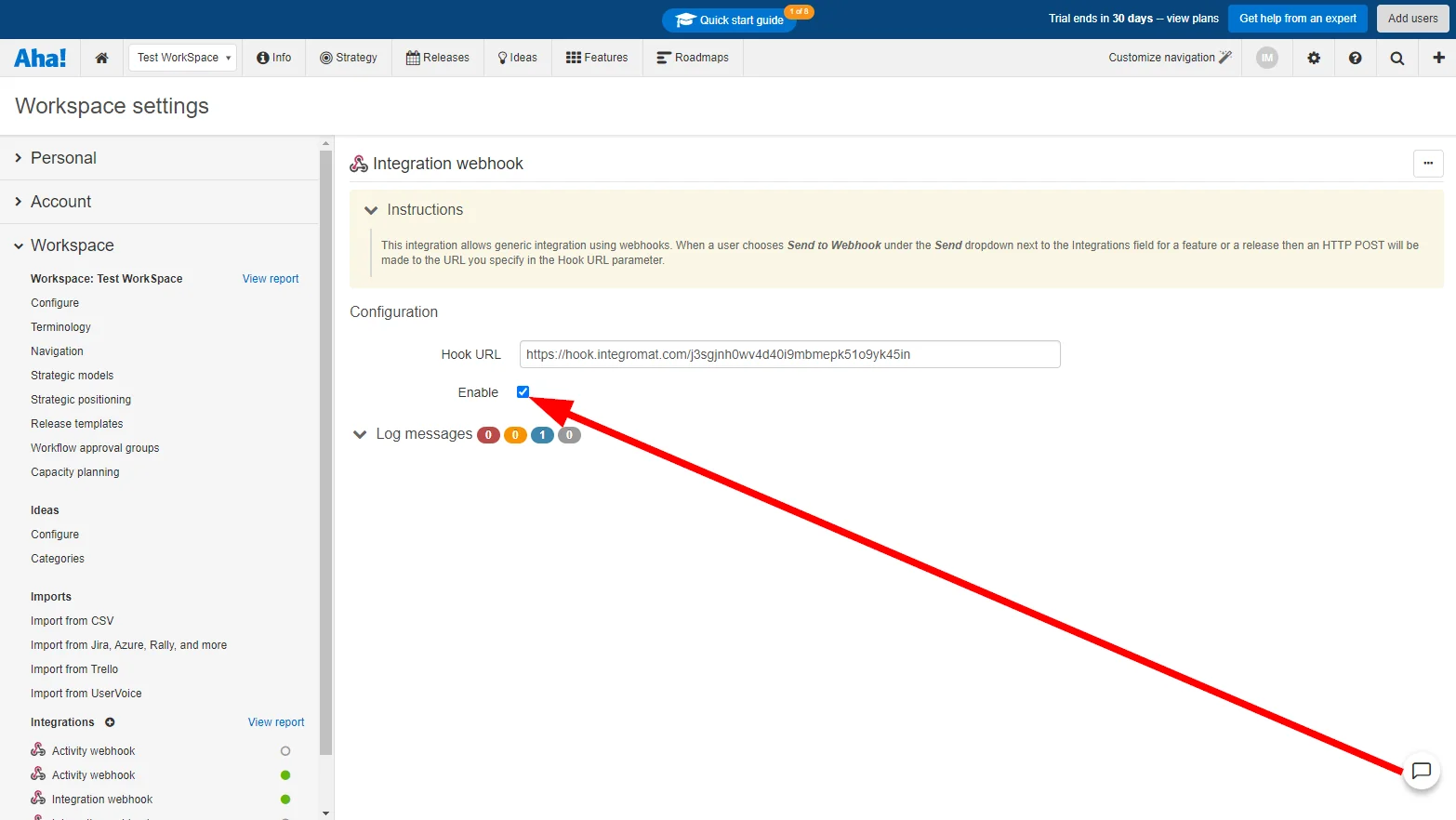
Task: Open the Test WorkSpace dropdown
Action: coord(182,58)
